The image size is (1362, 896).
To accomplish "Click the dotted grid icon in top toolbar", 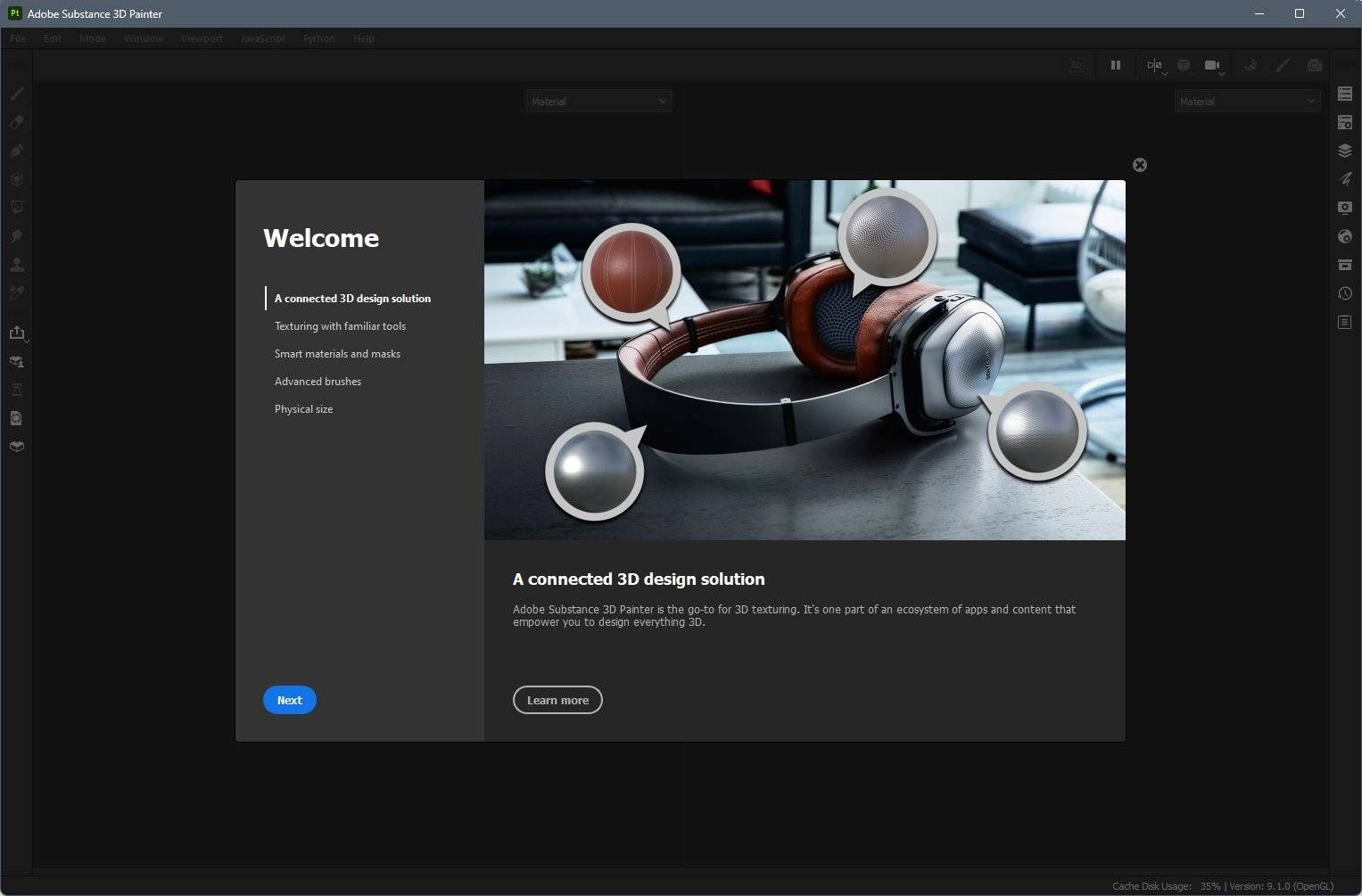I will [1077, 65].
